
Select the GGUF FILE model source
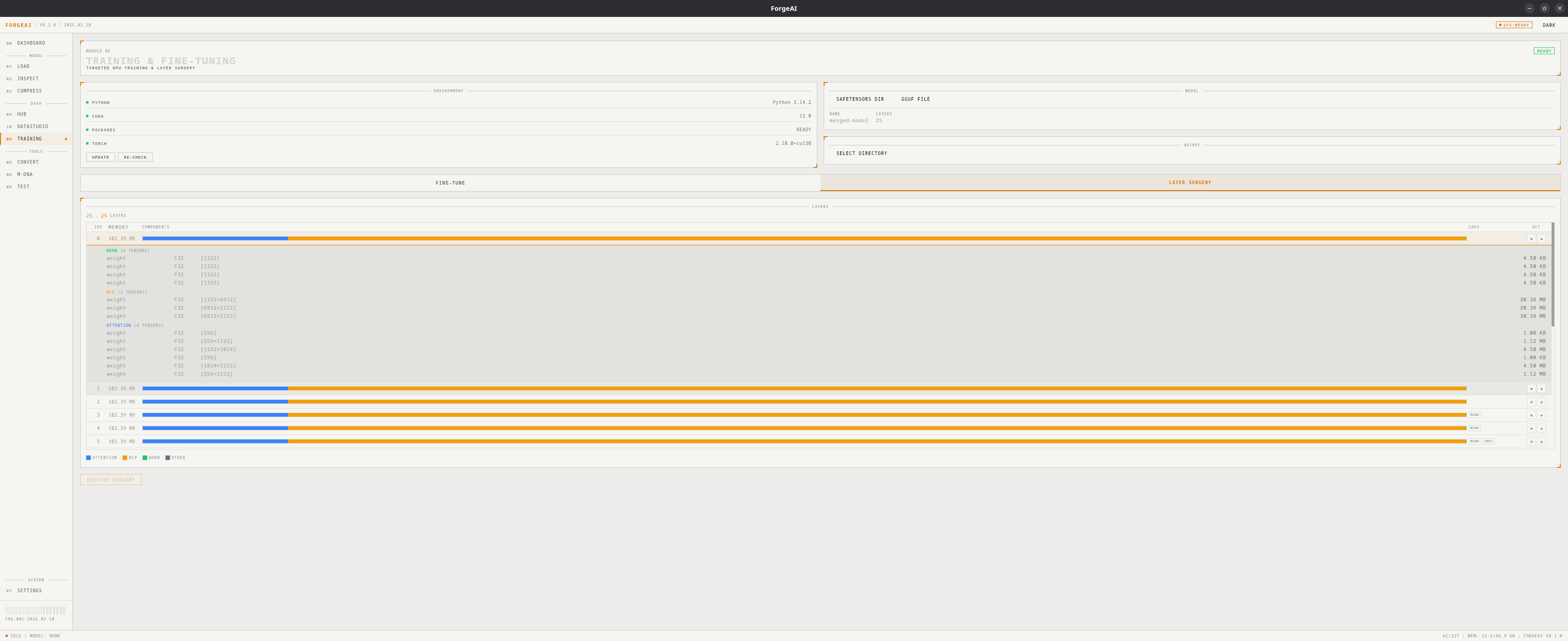pos(915,99)
